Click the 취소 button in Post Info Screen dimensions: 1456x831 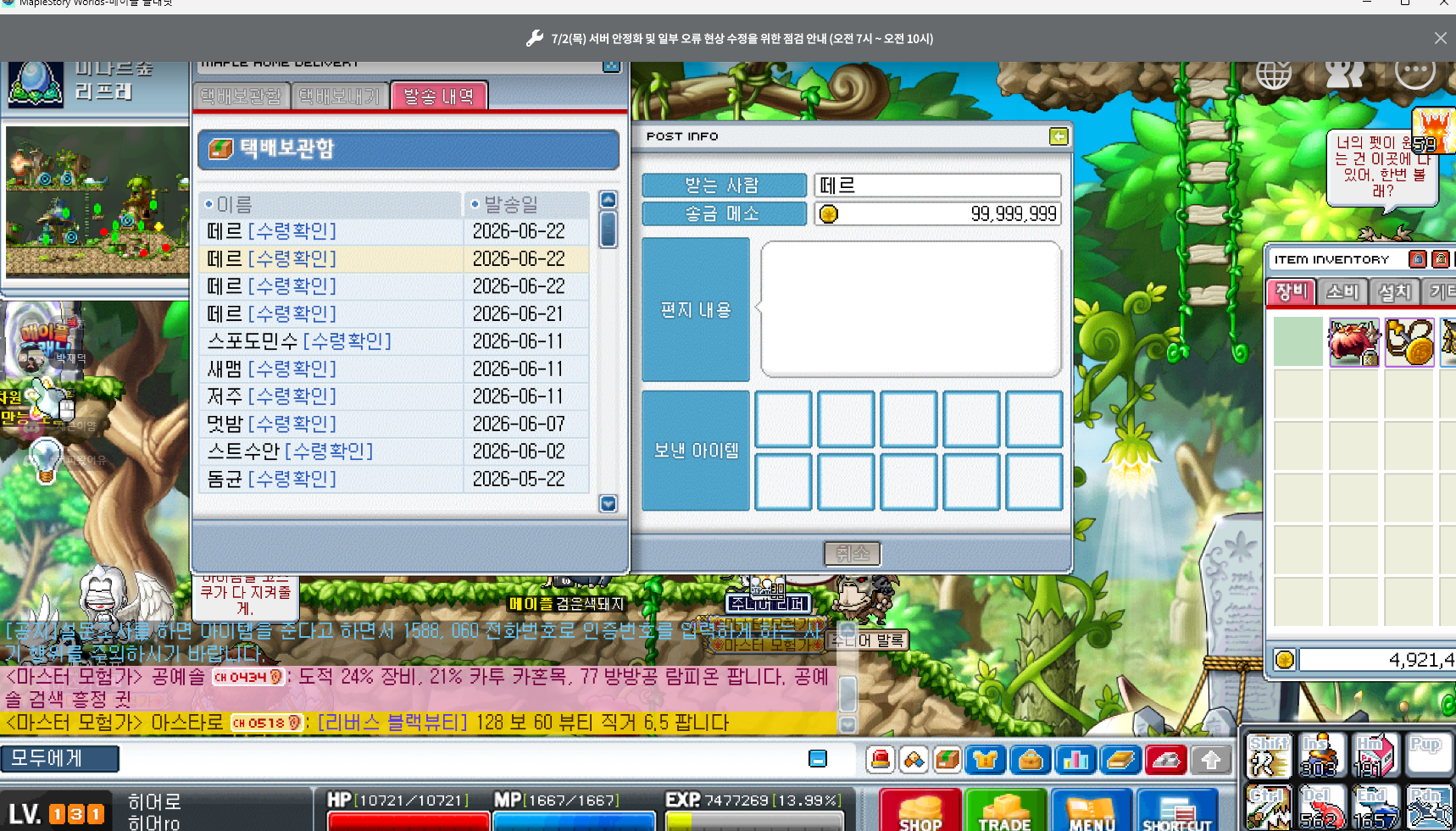click(x=853, y=554)
